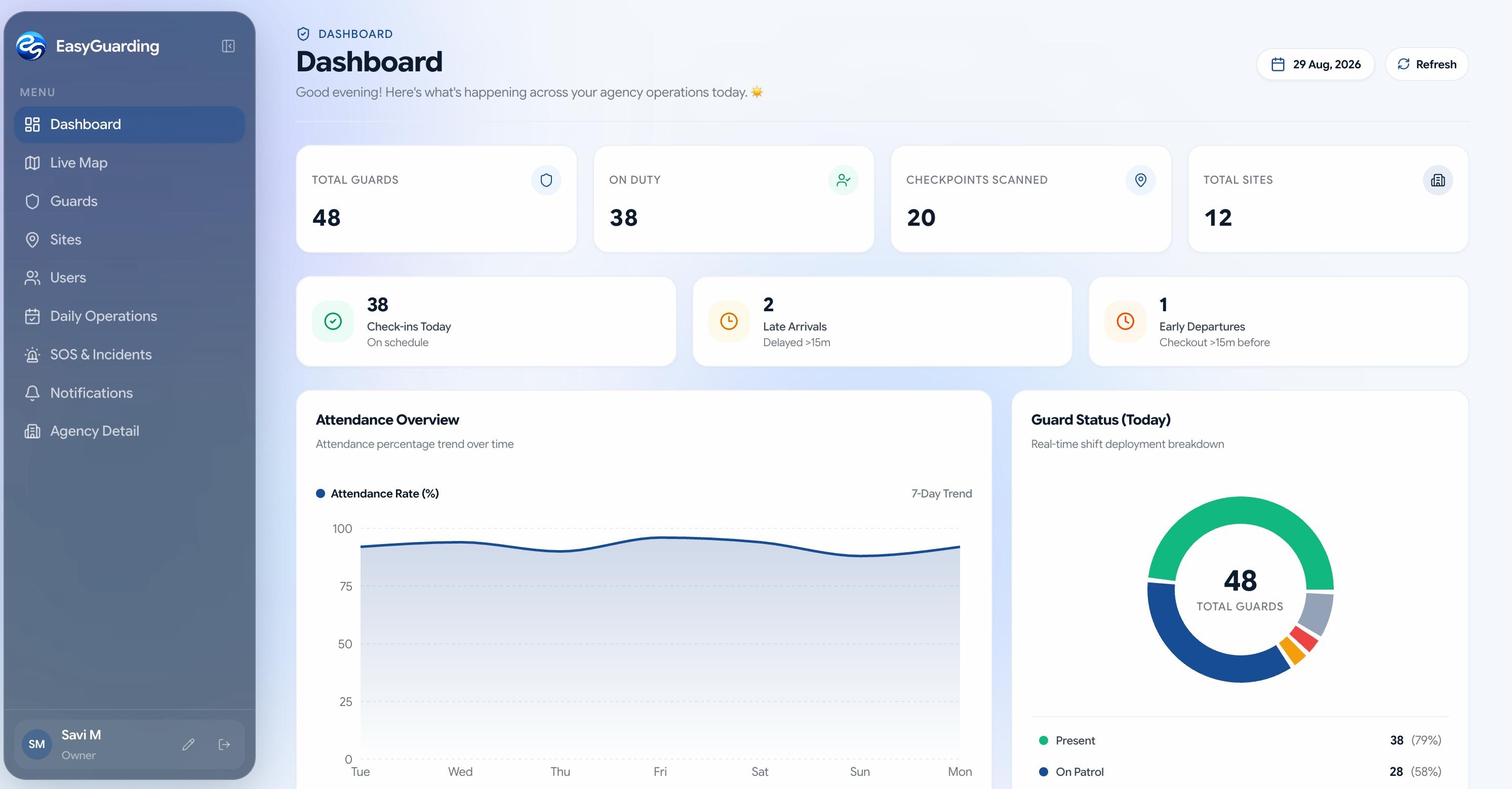
Task: Click the orange segment of the donut chart
Action: click(x=1292, y=650)
